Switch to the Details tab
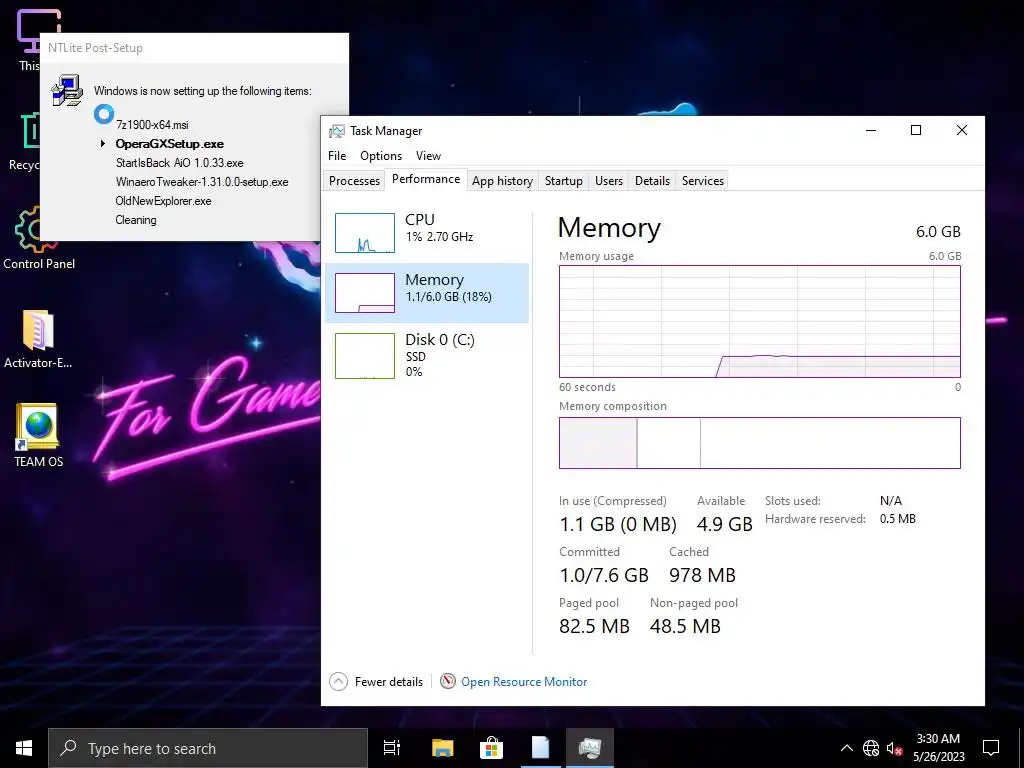The width and height of the screenshot is (1024, 768). [652, 181]
